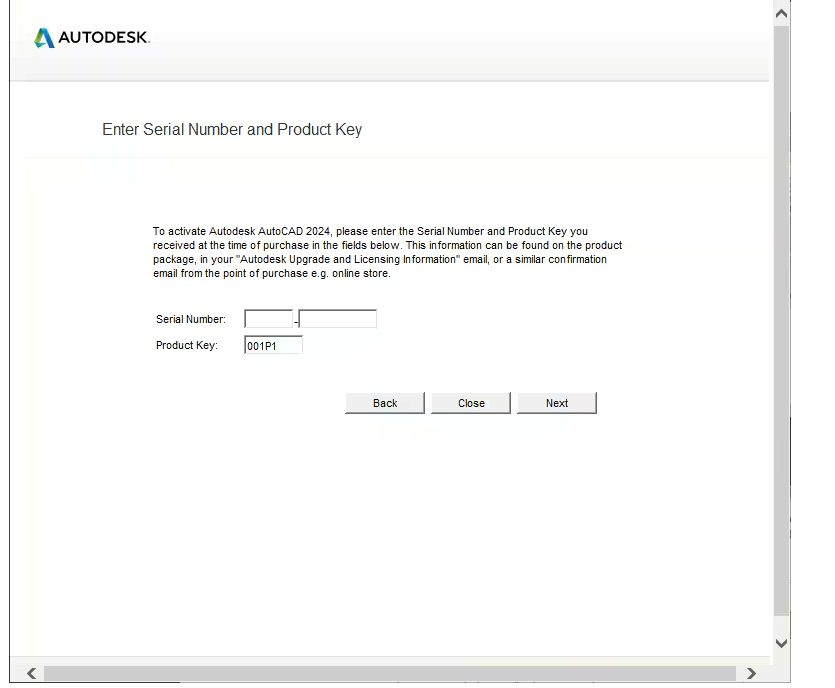Focus the second Serial Number field

338,319
